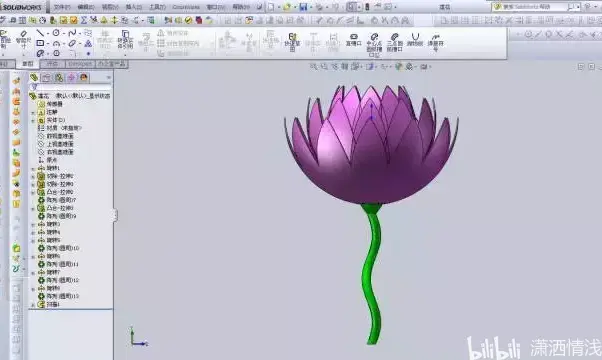
Task: Open the 工具 (Tools) menu
Action: (x=157, y=7)
